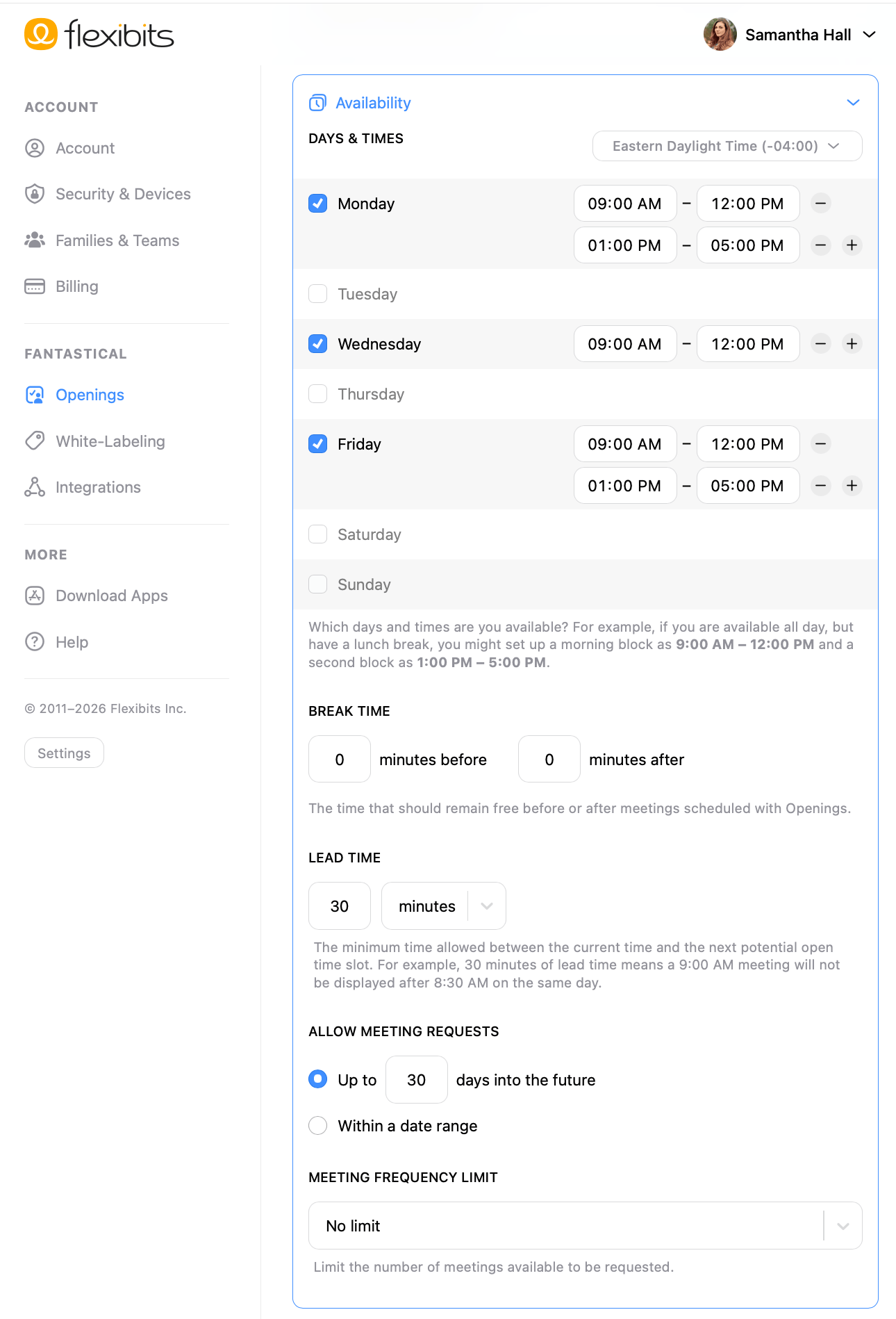Go to White-Labeling in sidebar

[110, 441]
